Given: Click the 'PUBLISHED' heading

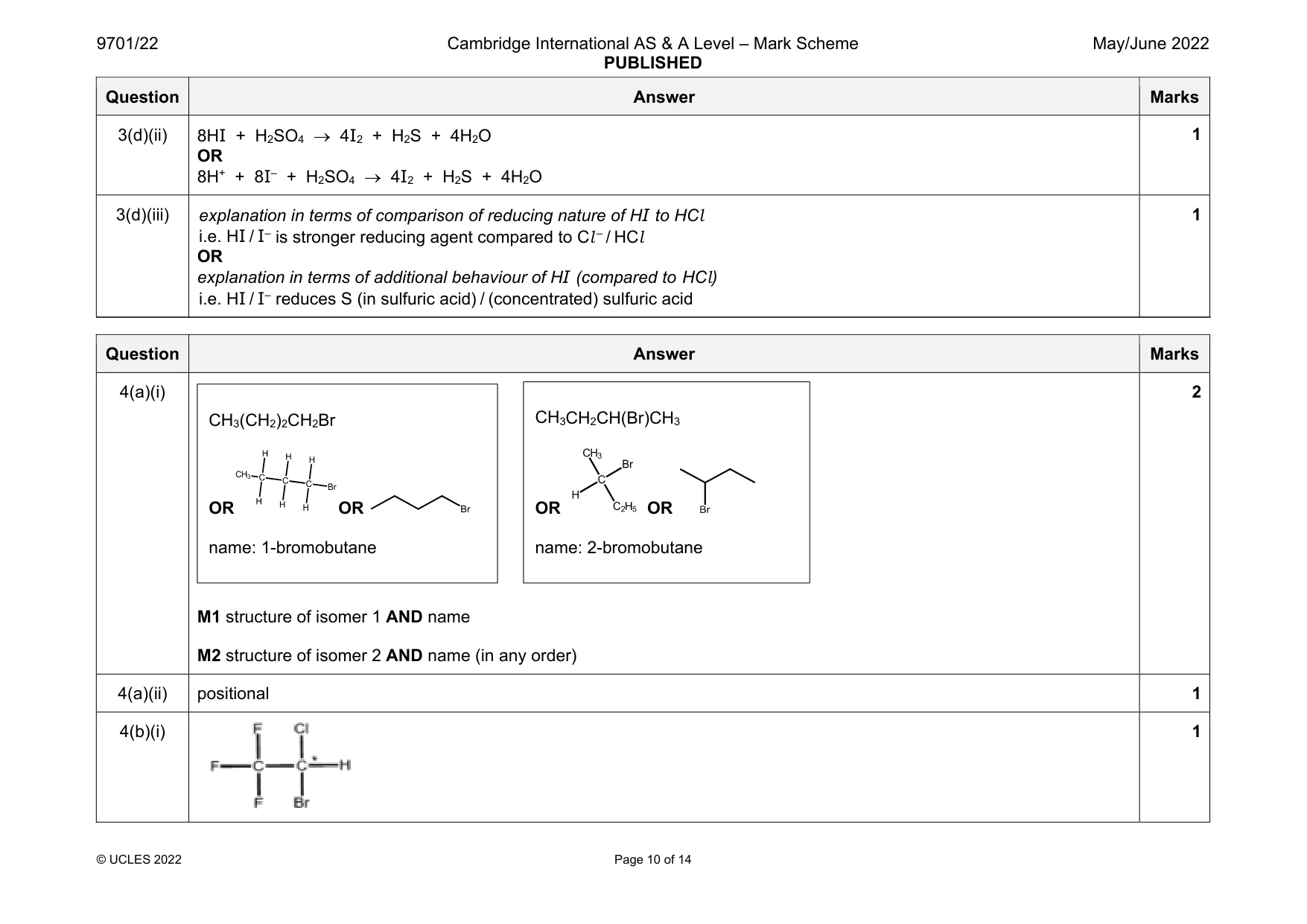Looking at the screenshot, I should 652,63.
